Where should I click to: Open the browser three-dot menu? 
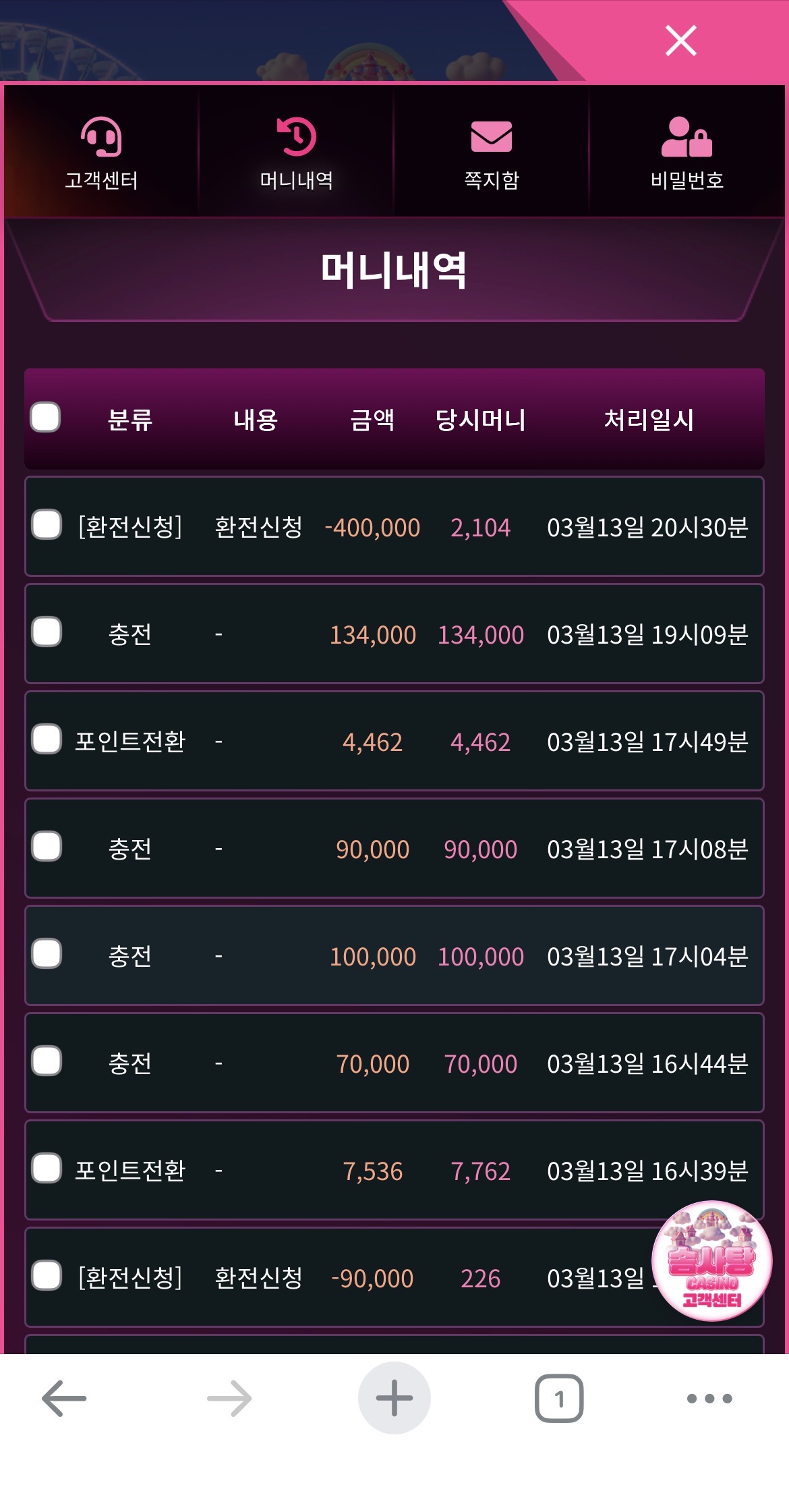tap(709, 1398)
